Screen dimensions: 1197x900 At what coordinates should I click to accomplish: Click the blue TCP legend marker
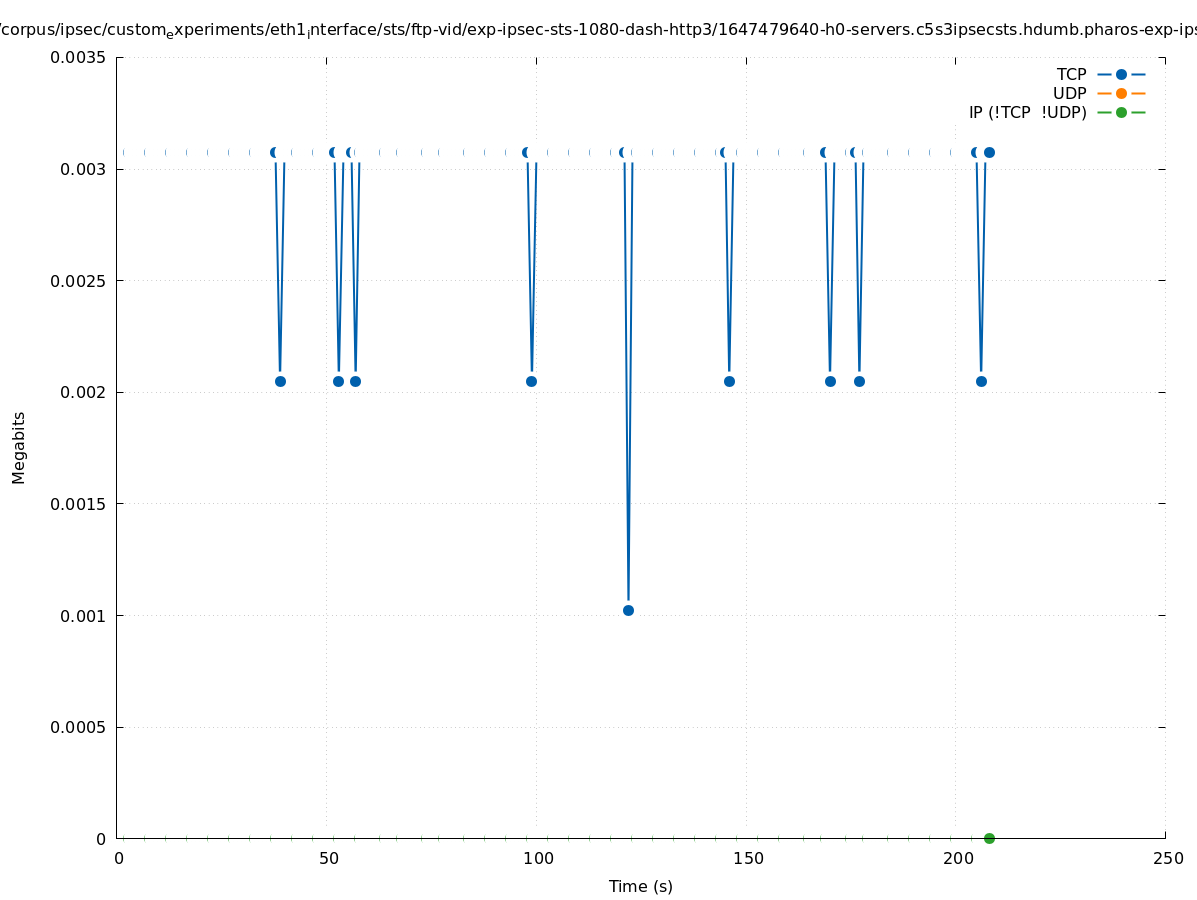tap(1121, 75)
